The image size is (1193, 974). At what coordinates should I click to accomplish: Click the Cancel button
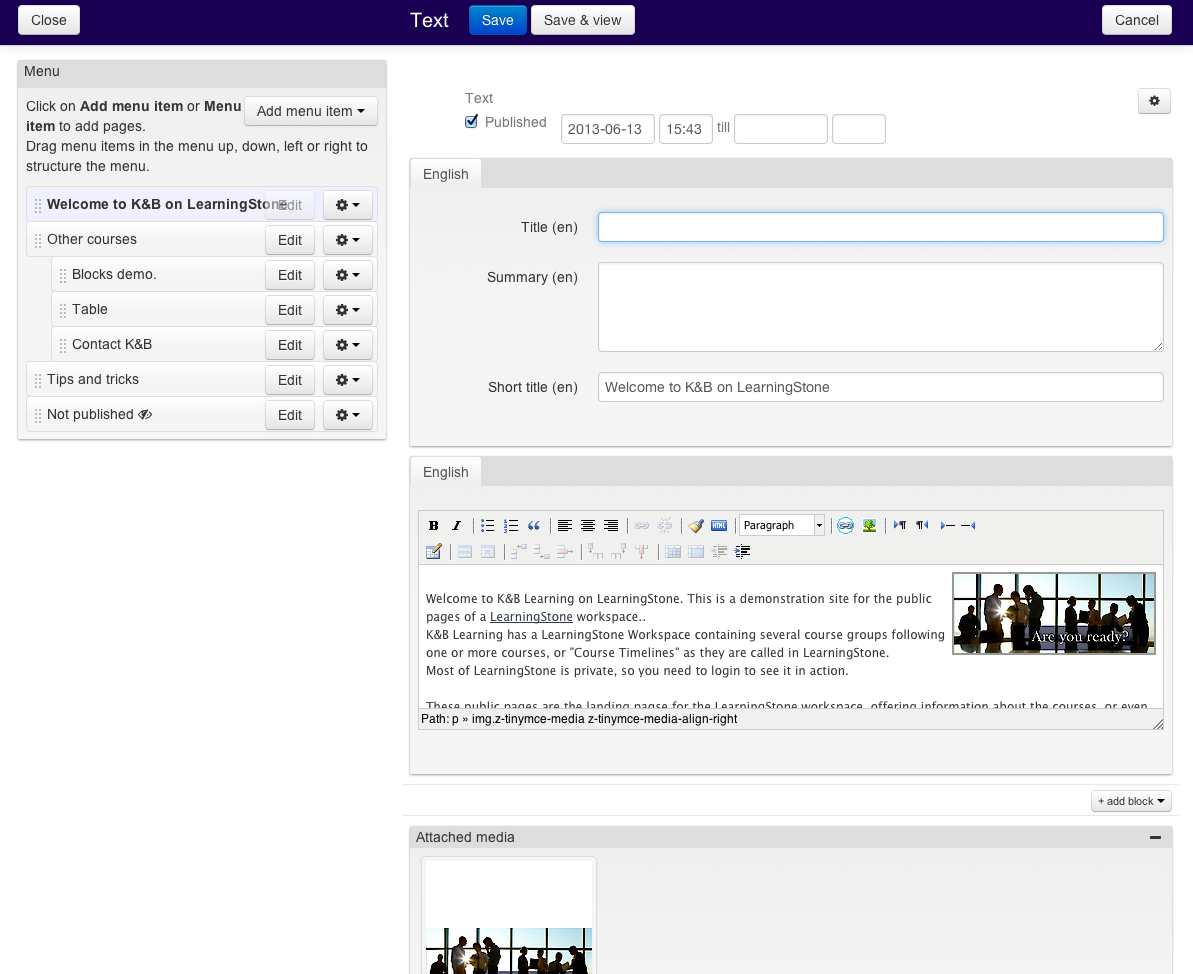[x=1137, y=21]
